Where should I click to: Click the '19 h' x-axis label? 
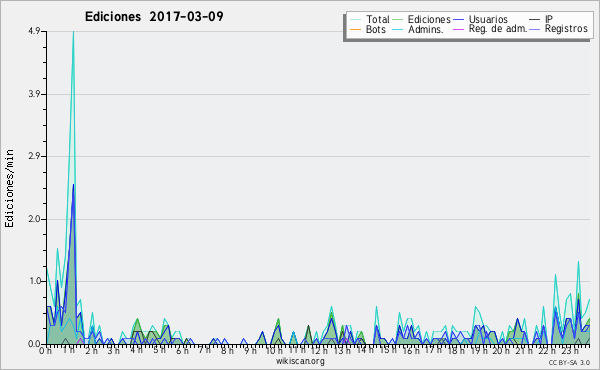pos(478,350)
